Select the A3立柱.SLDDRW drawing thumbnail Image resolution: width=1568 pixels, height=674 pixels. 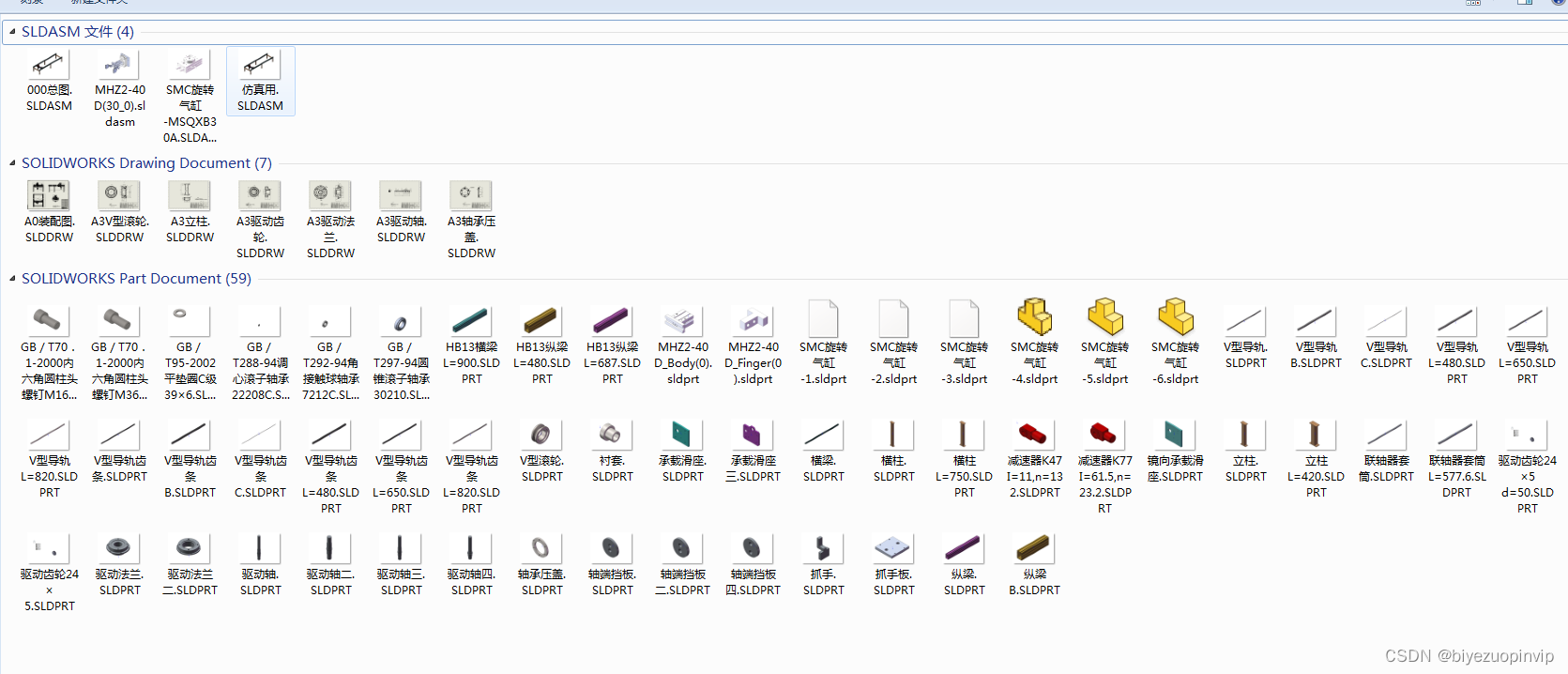(x=190, y=195)
